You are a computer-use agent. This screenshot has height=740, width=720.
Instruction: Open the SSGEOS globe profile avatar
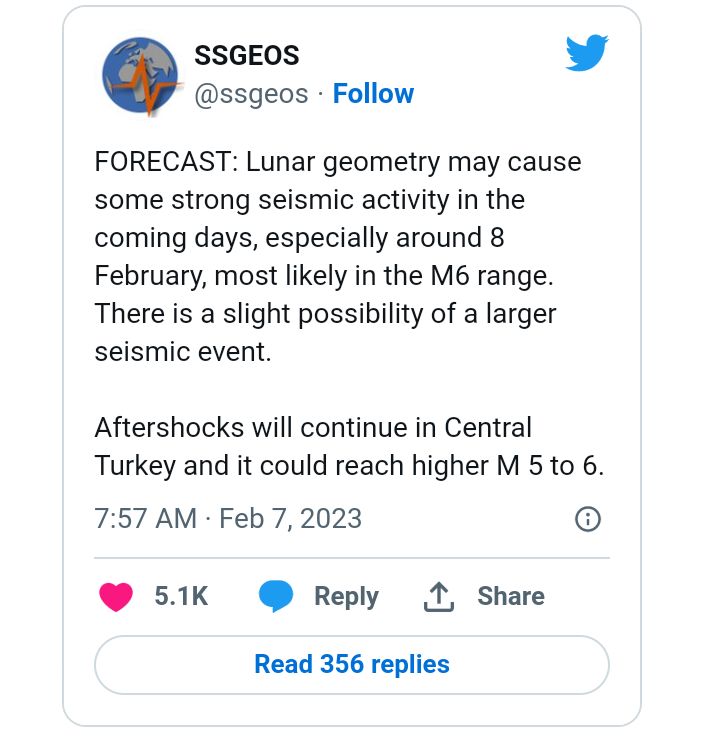tap(141, 76)
